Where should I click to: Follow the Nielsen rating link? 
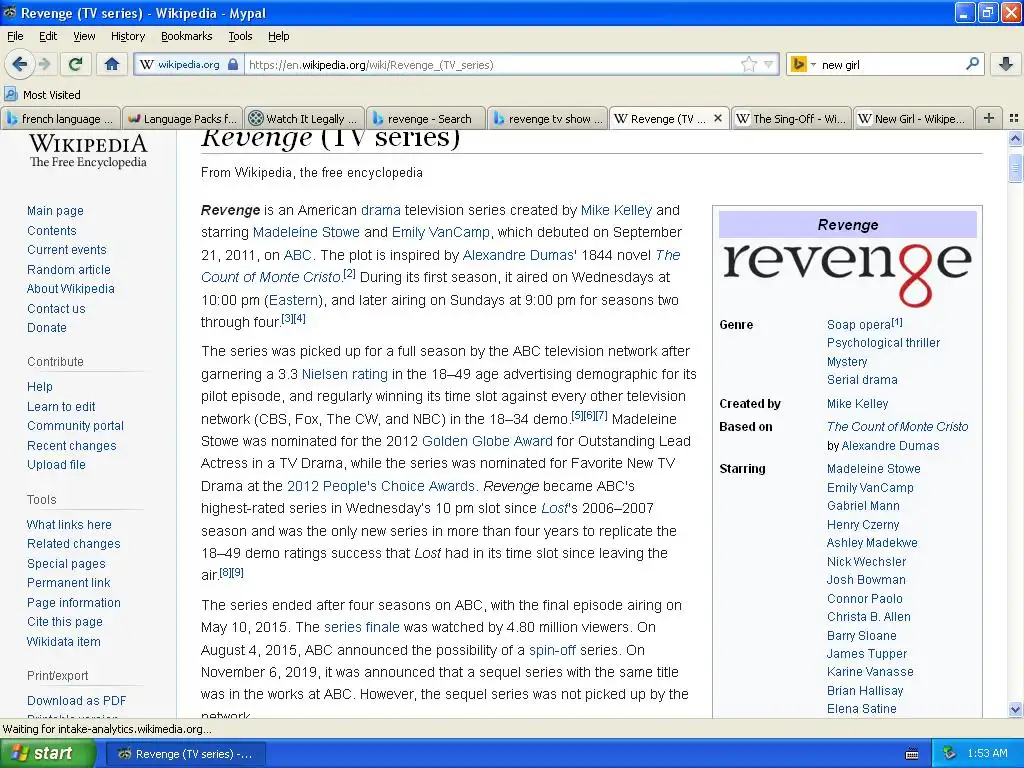click(344, 374)
